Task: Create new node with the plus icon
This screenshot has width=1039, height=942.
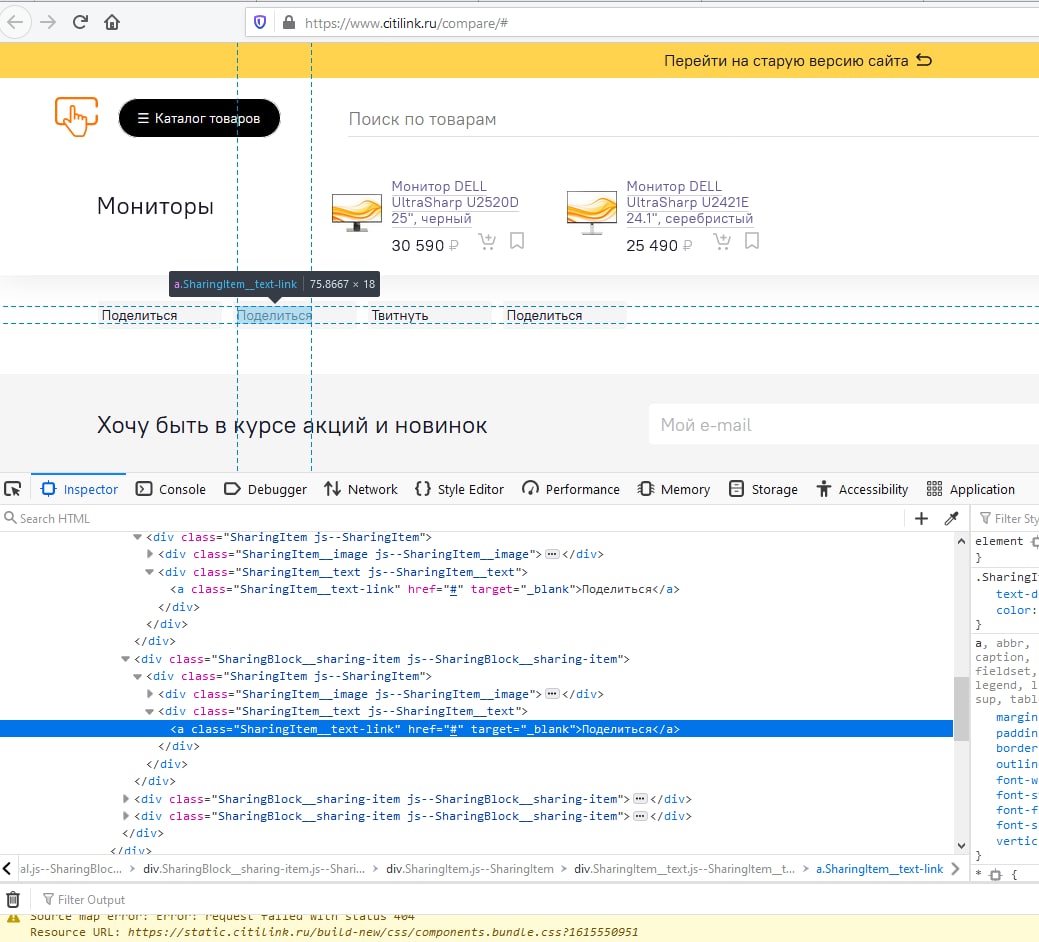Action: pos(921,519)
